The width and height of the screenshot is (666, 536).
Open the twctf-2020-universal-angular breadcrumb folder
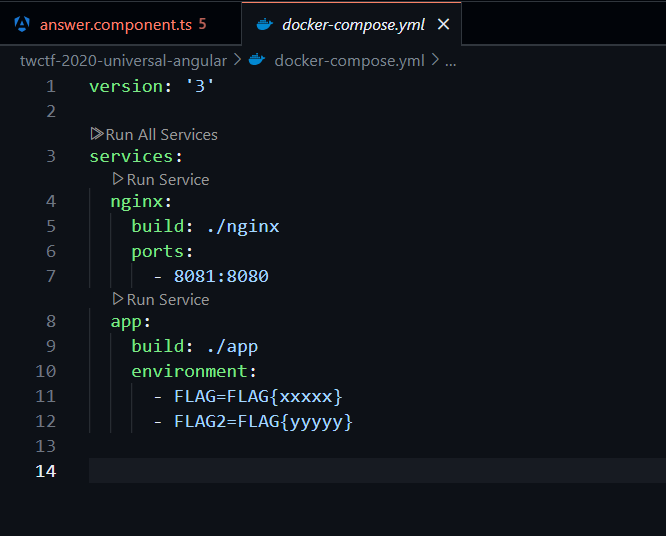tap(123, 60)
